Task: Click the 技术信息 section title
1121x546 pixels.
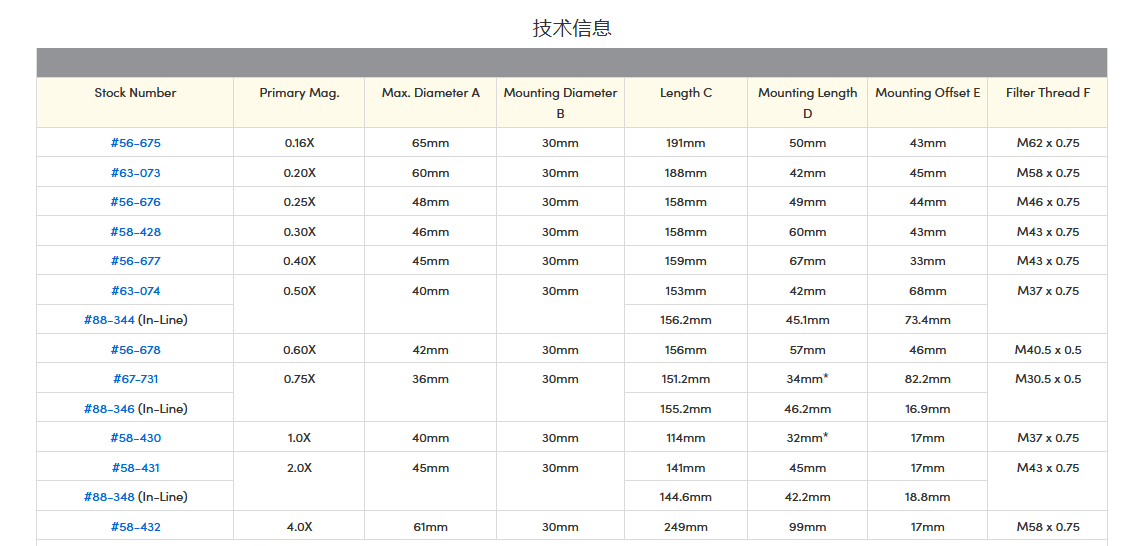Action: 572,28
